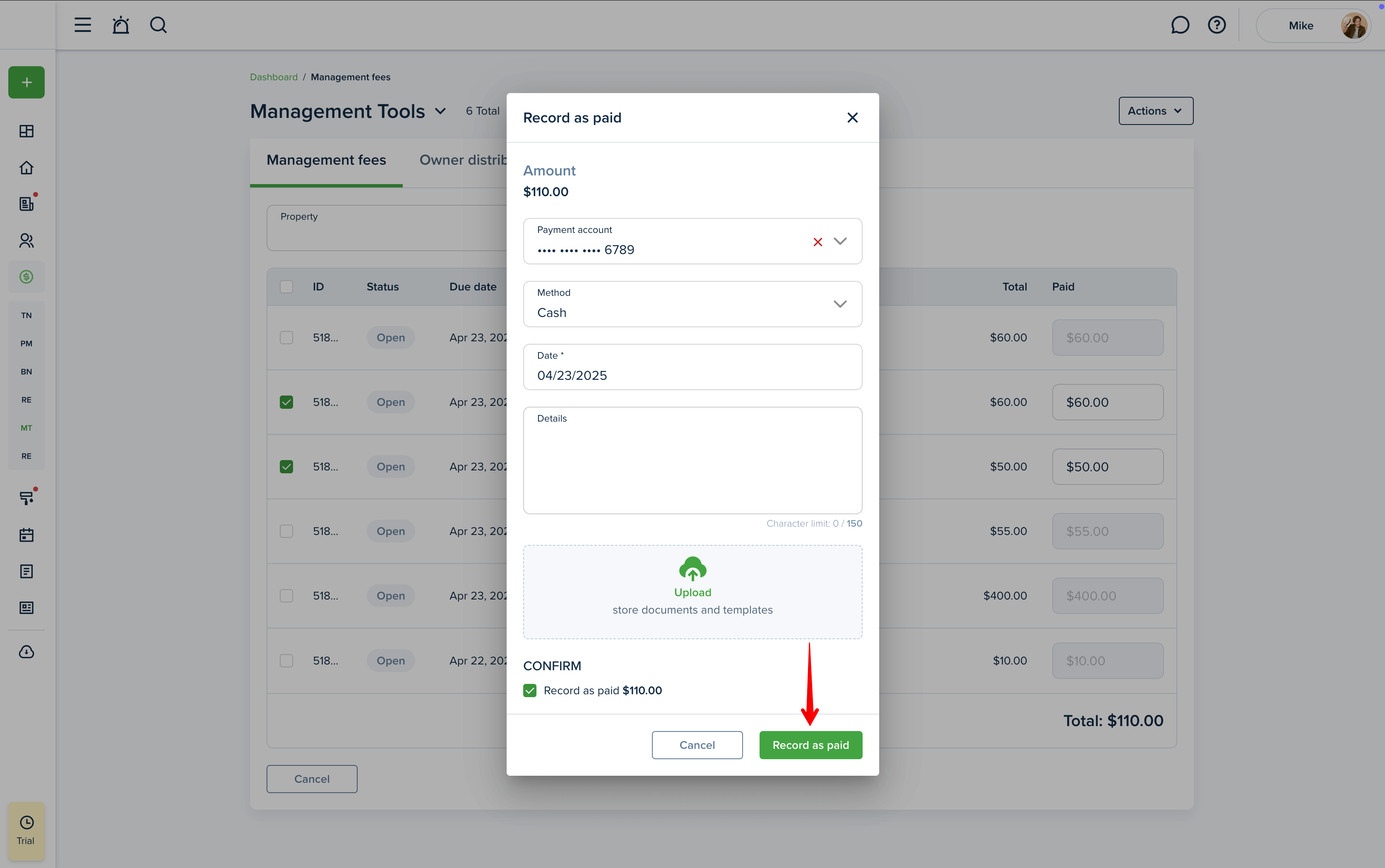This screenshot has height=868, width=1385.
Task: Open the news card icon in sidebar
Action: pyautogui.click(x=26, y=607)
